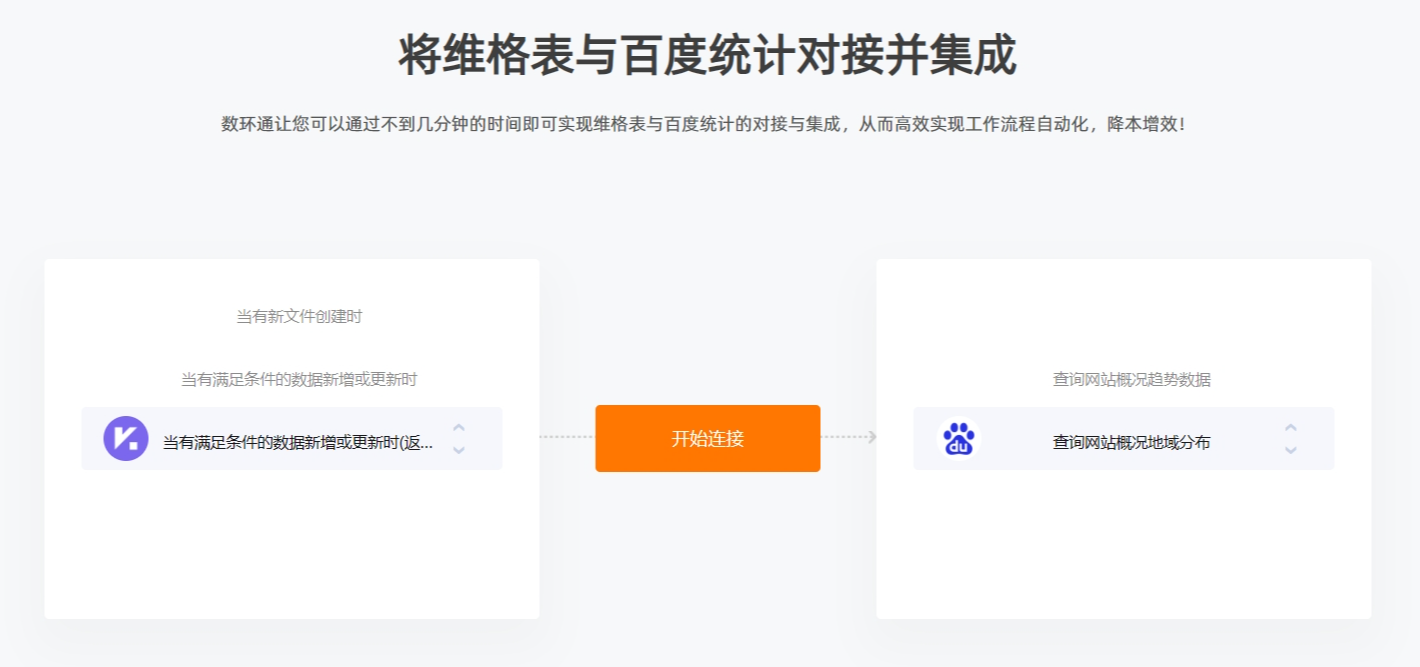1420x667 pixels.
Task: Click the up chevron beside 查询网站概况地域分布
Action: [1290, 427]
